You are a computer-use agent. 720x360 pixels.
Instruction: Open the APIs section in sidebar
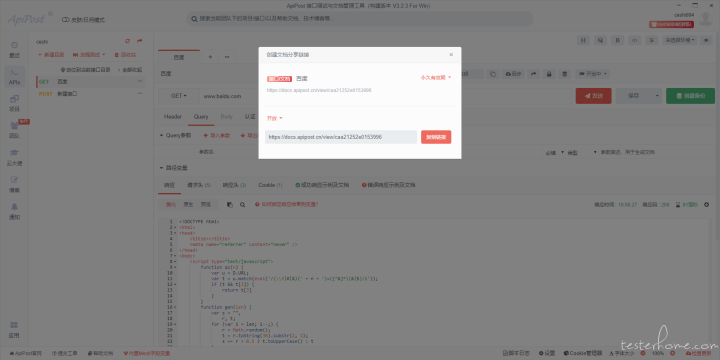coord(14,76)
